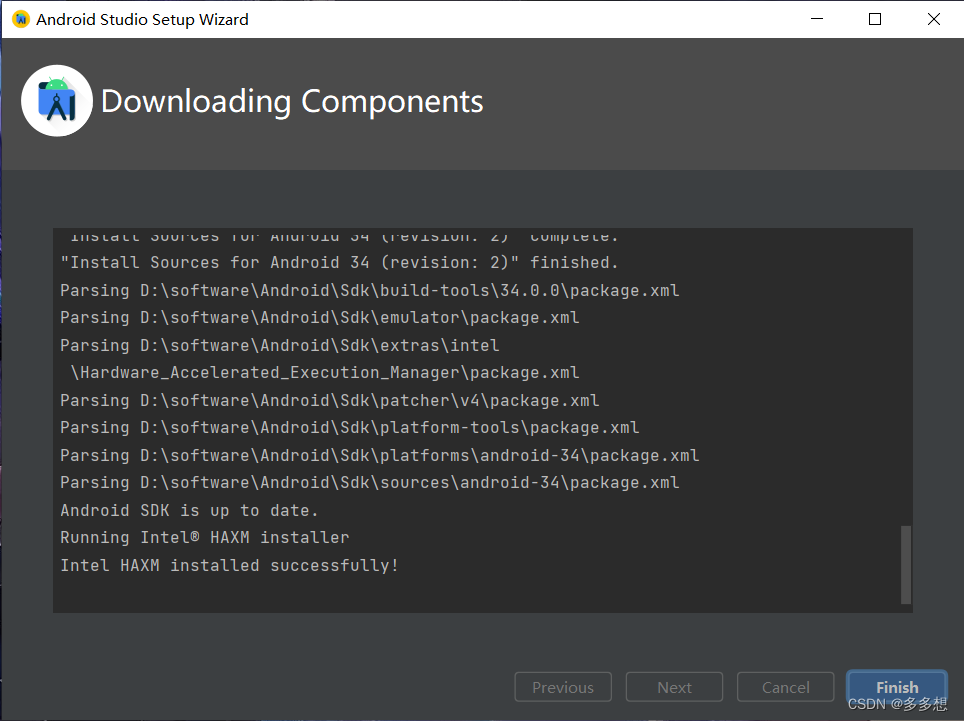964x721 pixels.
Task: Click the patcher\v4\package.xml parsing line
Action: click(330, 400)
